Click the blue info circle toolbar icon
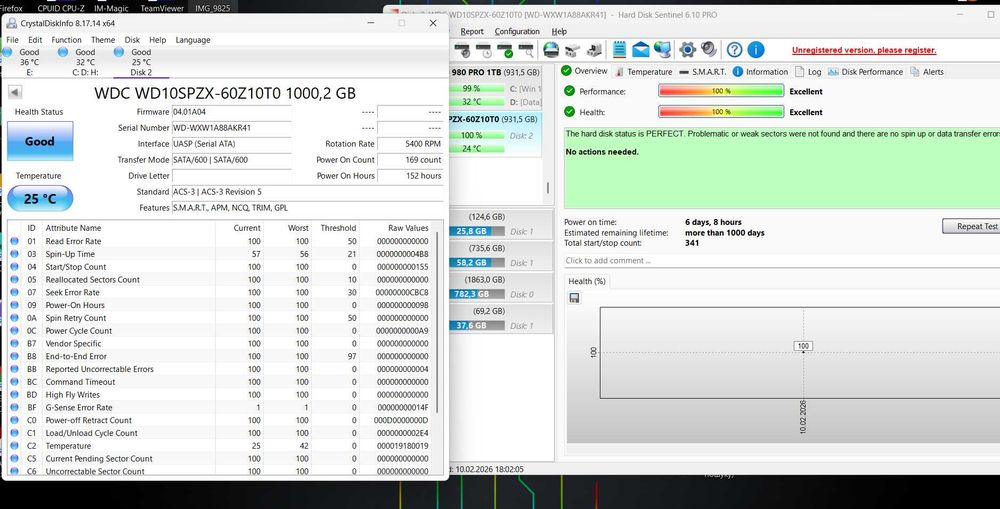1000x509 pixels. point(756,50)
